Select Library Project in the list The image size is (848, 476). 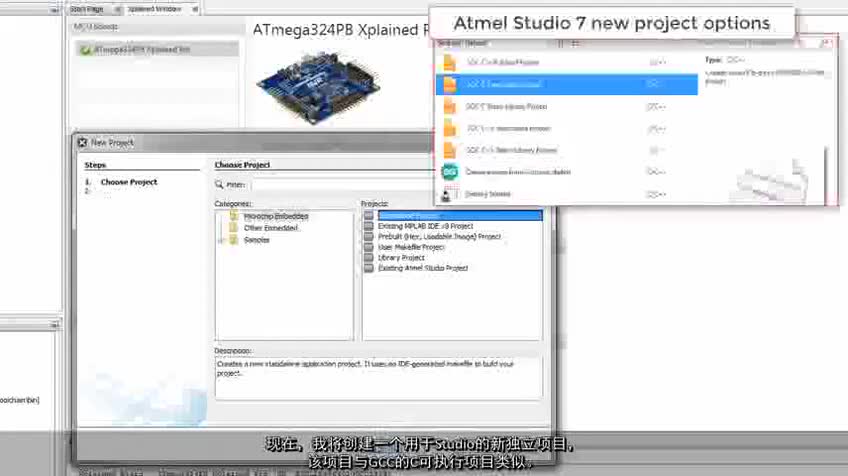[401, 258]
